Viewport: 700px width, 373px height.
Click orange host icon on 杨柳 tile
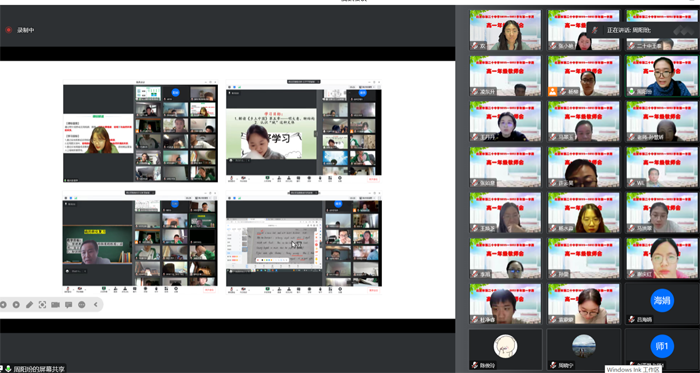[553, 91]
